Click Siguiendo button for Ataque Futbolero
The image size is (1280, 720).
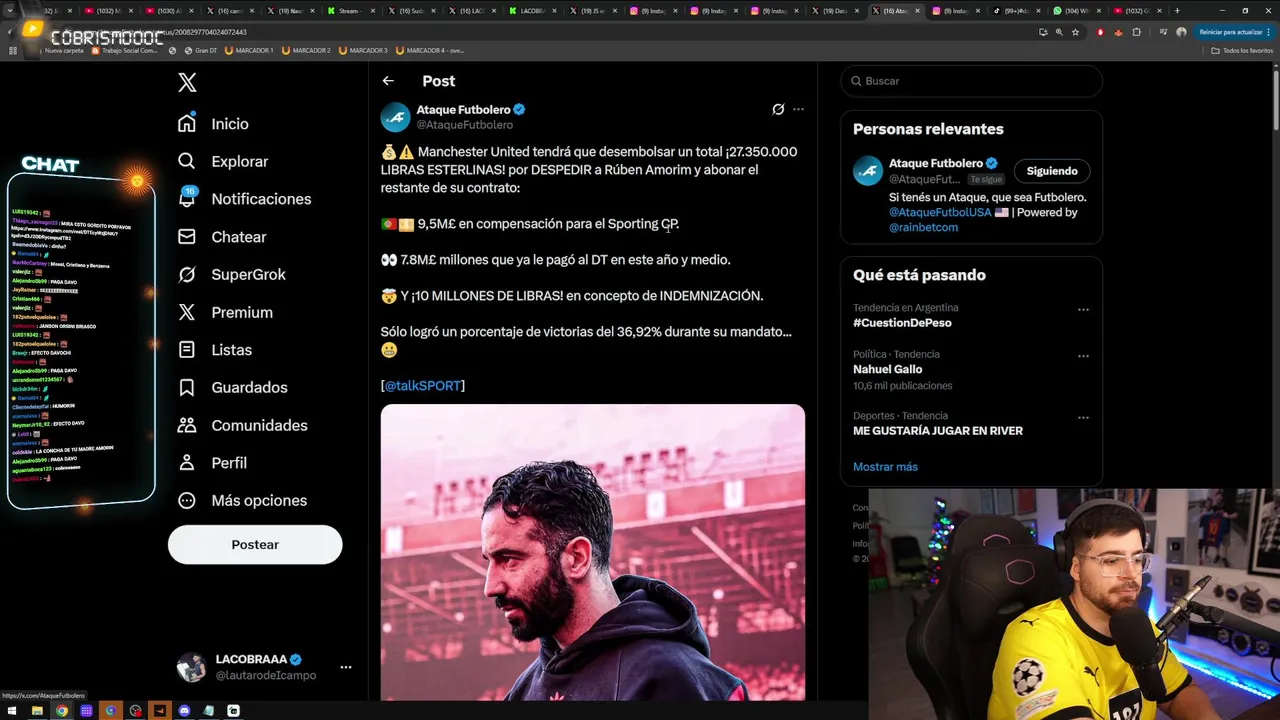point(1052,171)
